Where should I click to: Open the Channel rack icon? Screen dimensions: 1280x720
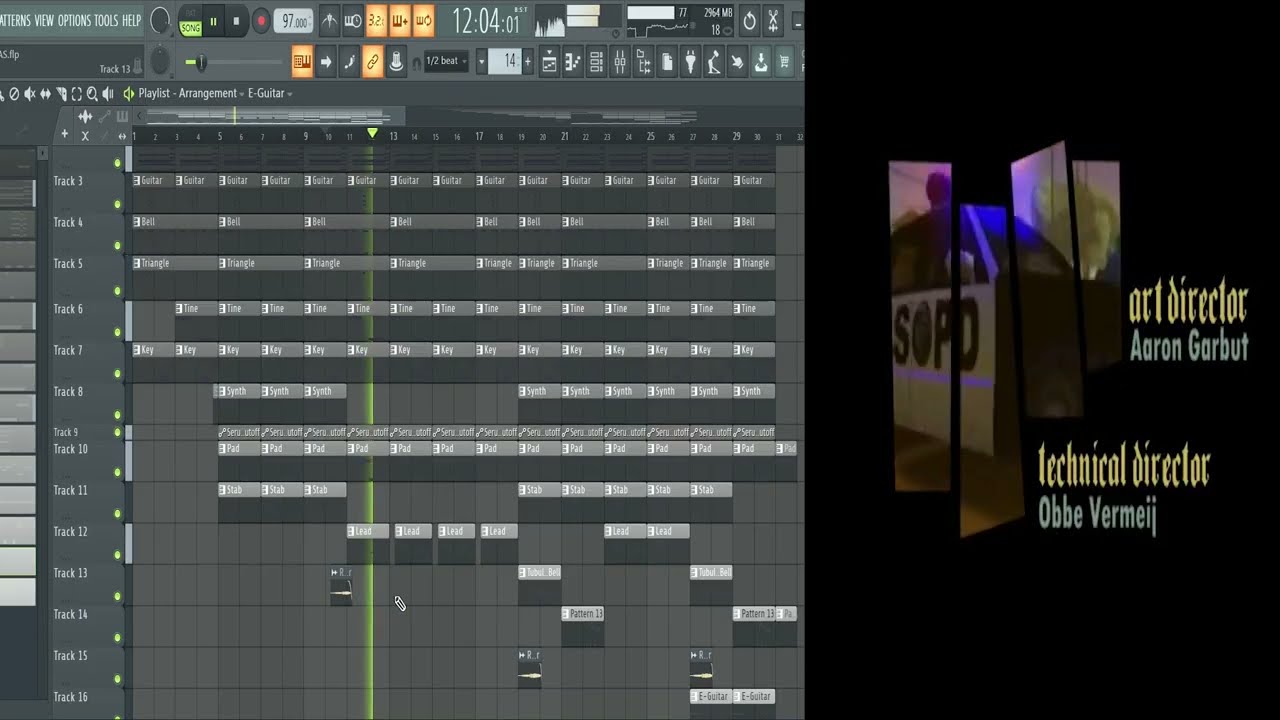pos(596,62)
